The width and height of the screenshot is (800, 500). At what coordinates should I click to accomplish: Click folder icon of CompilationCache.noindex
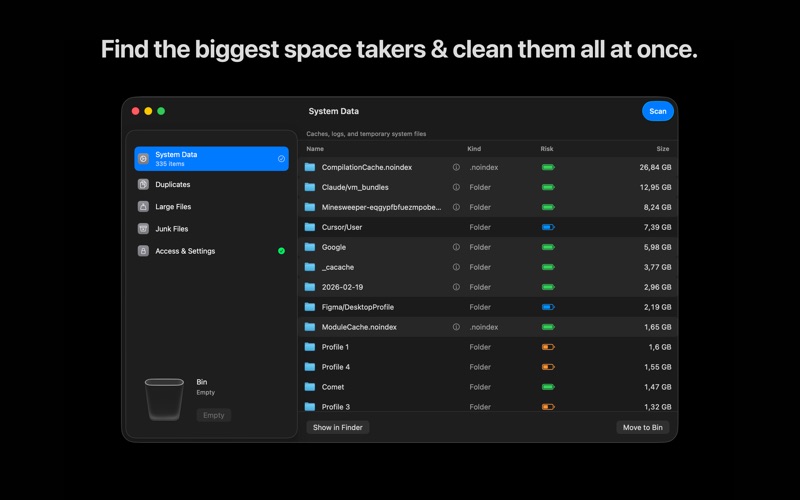tap(310, 167)
